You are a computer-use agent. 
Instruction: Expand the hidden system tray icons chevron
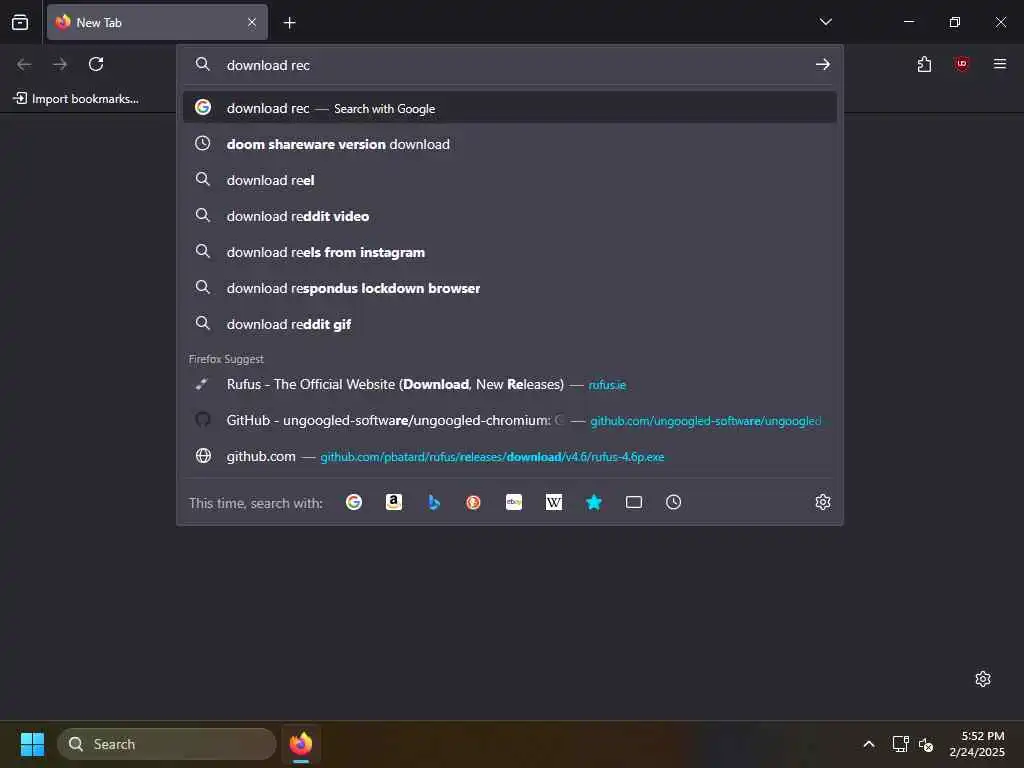[x=869, y=744]
